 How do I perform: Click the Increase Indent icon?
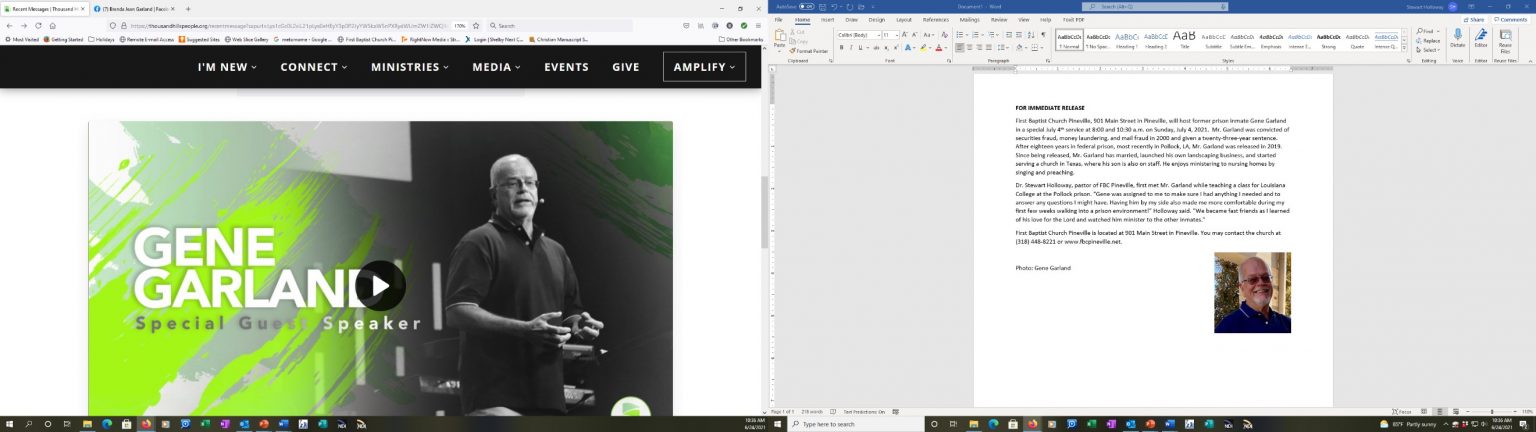1019,35
